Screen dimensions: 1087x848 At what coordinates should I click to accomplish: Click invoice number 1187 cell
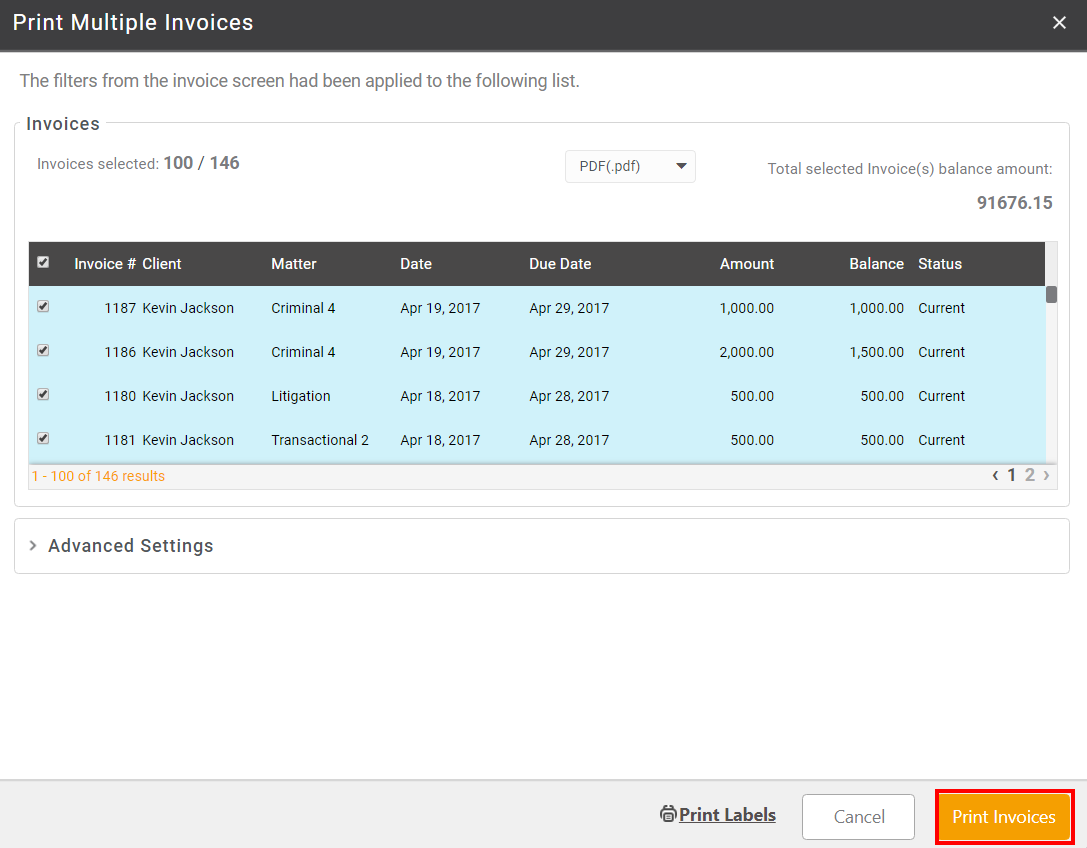120,308
